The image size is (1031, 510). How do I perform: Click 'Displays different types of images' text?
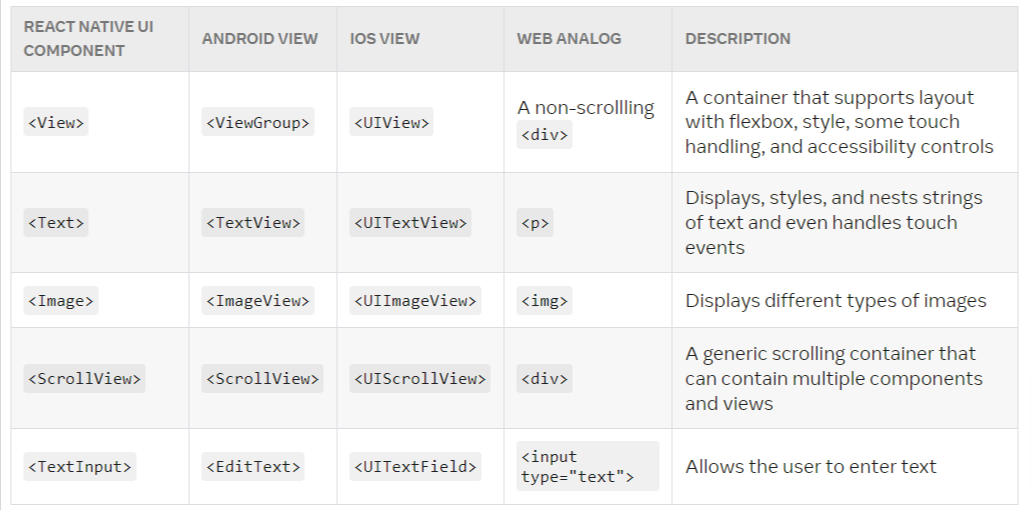click(836, 300)
